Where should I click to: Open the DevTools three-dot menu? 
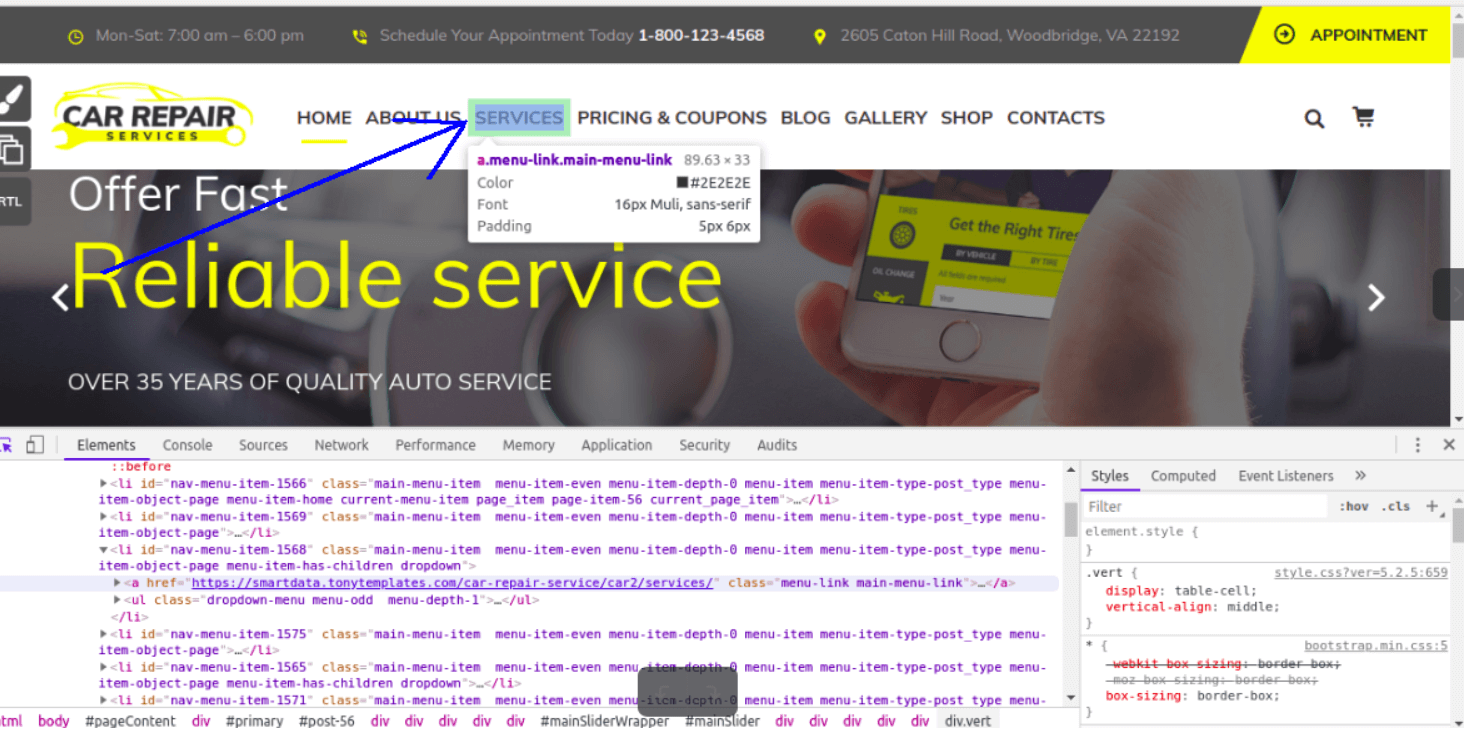pyautogui.click(x=1417, y=445)
